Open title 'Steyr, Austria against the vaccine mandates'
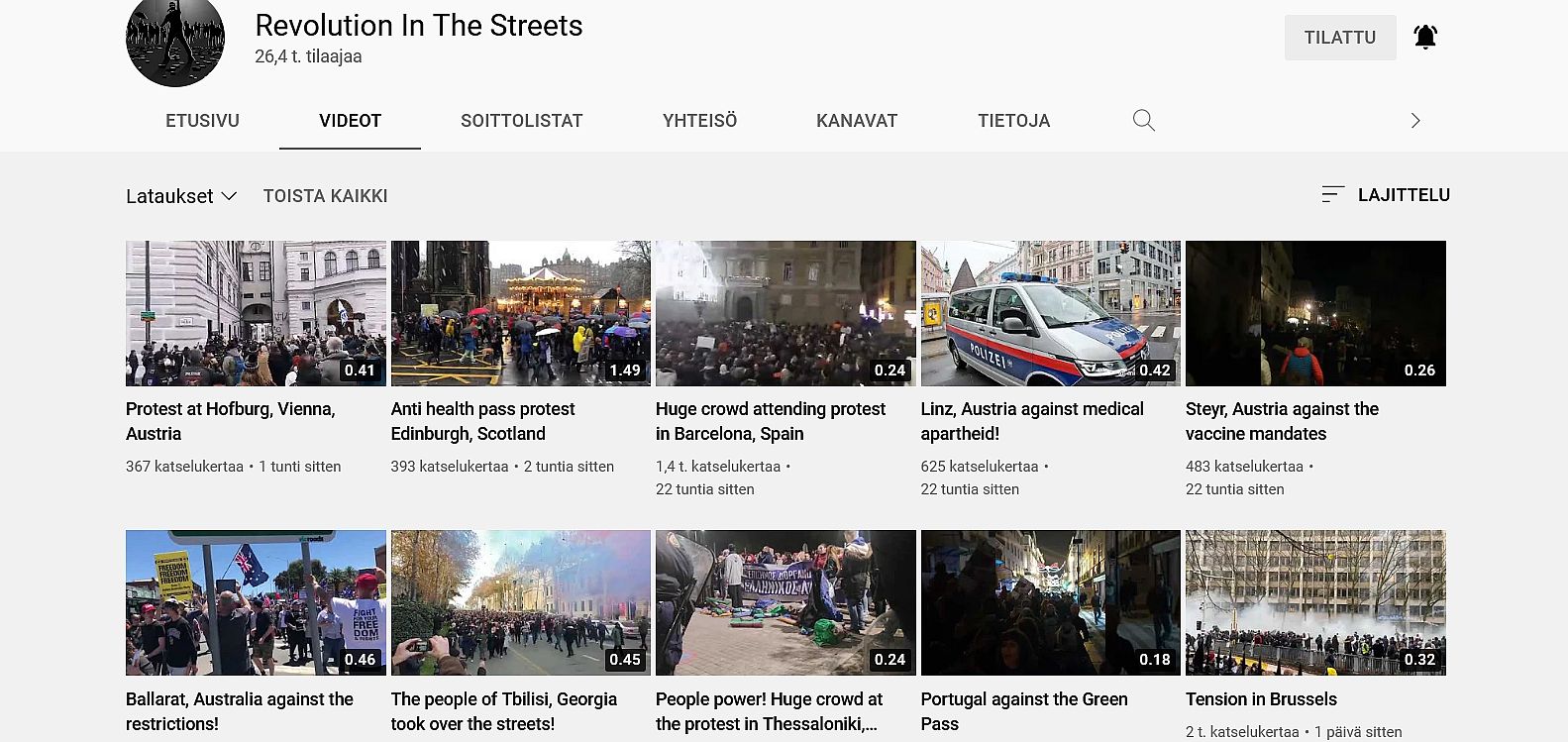The width and height of the screenshot is (1568, 742). (1283, 421)
